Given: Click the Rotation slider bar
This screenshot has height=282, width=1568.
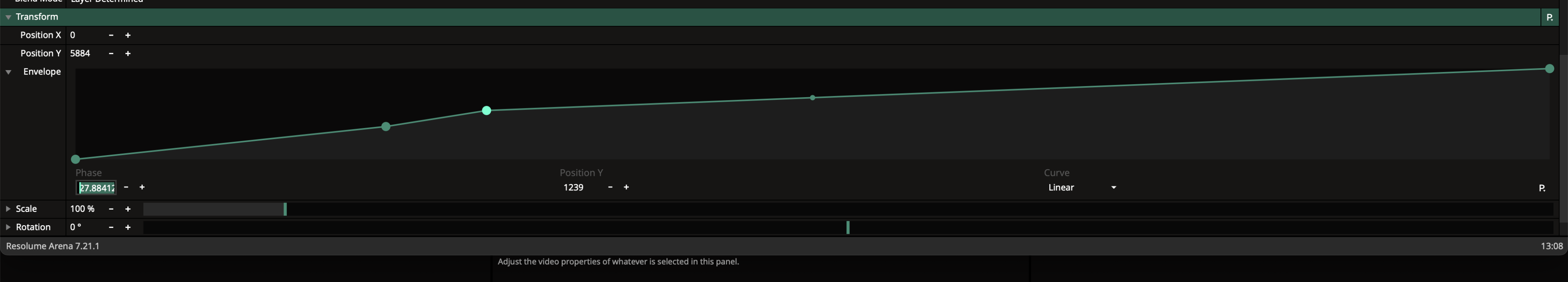Looking at the screenshot, I should (x=847, y=227).
